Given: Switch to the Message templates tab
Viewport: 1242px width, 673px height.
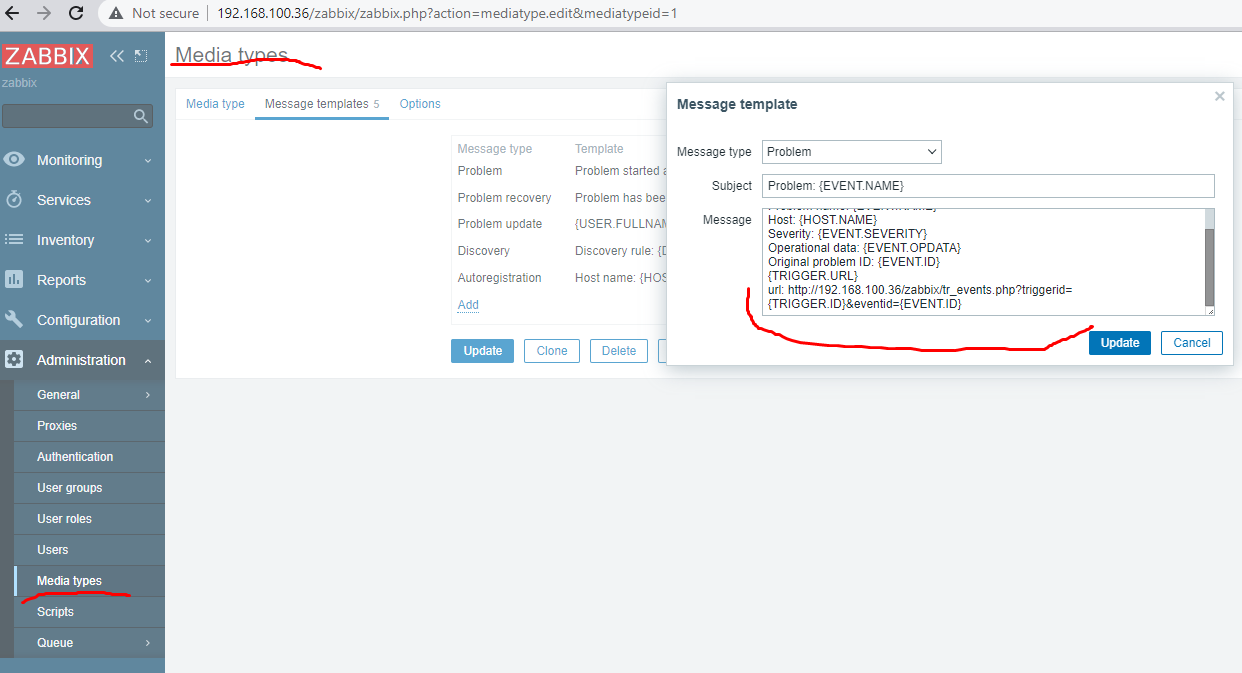Looking at the screenshot, I should coord(322,104).
